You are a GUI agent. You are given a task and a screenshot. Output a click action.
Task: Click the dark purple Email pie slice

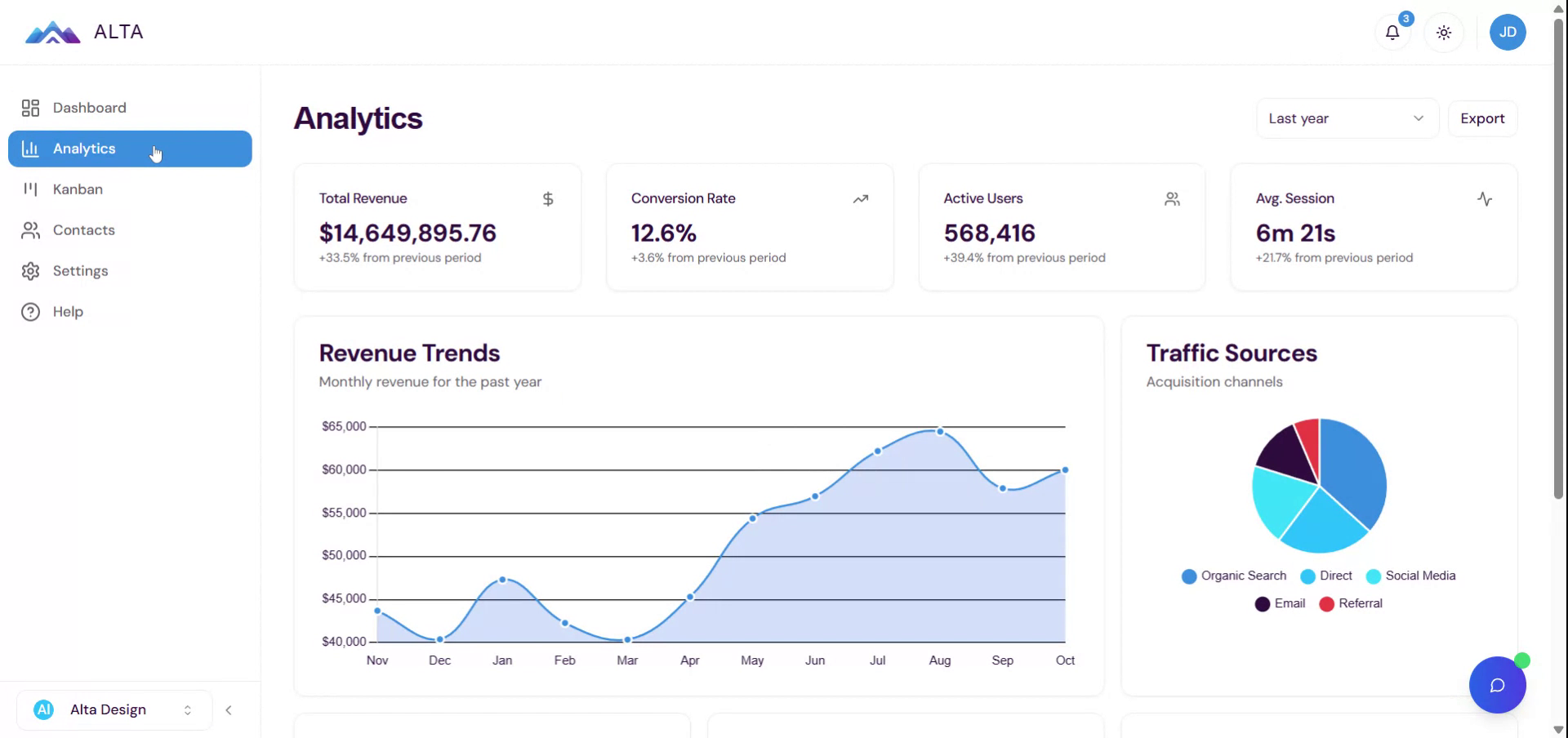coord(1284,451)
